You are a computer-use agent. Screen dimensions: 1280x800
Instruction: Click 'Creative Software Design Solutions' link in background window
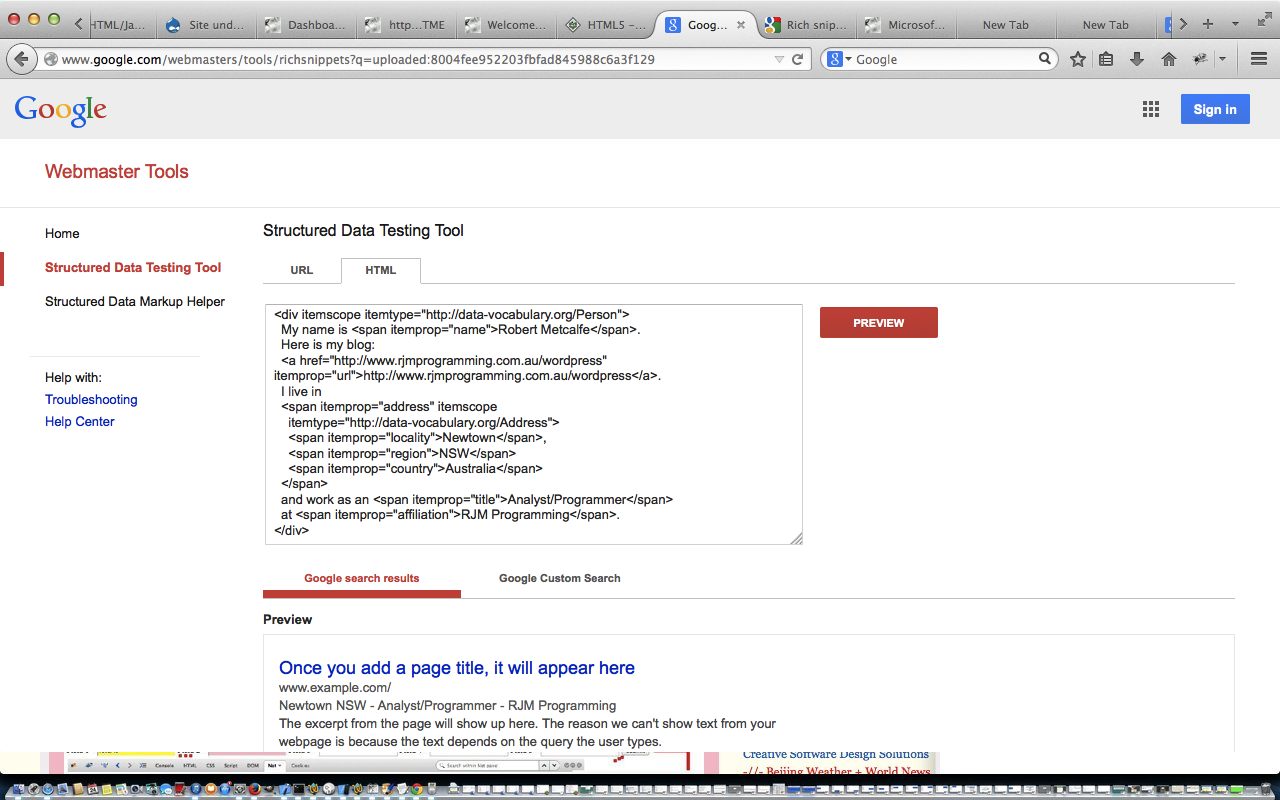[x=836, y=755]
